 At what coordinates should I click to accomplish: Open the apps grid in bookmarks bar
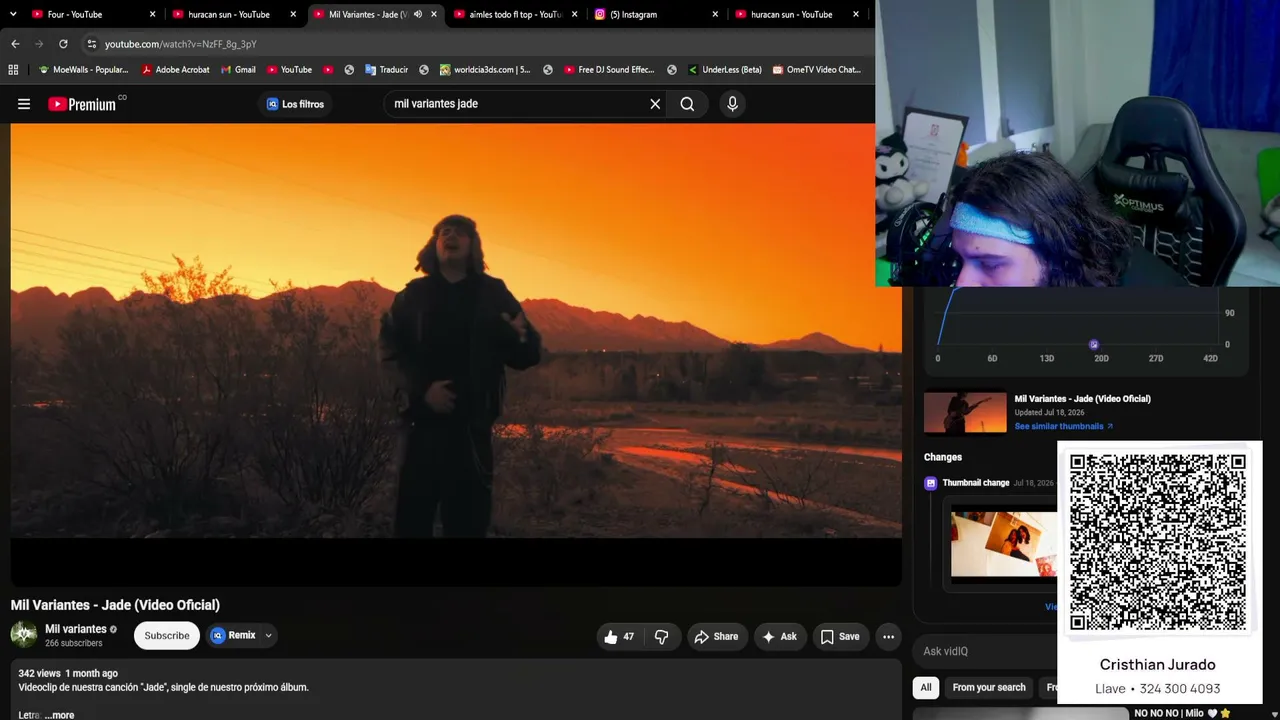pos(13,70)
